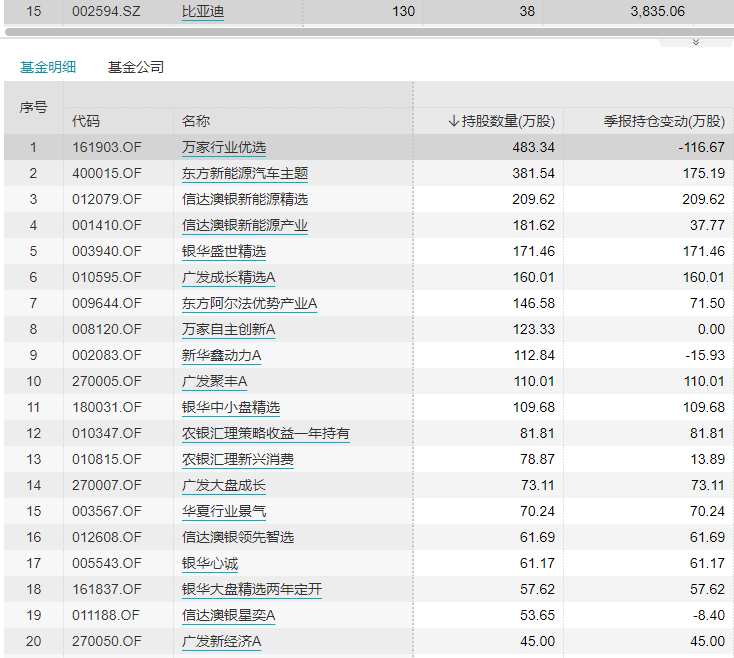Open fund link 银华盛世精选
Image resolution: width=734 pixels, height=658 pixels.
click(224, 251)
